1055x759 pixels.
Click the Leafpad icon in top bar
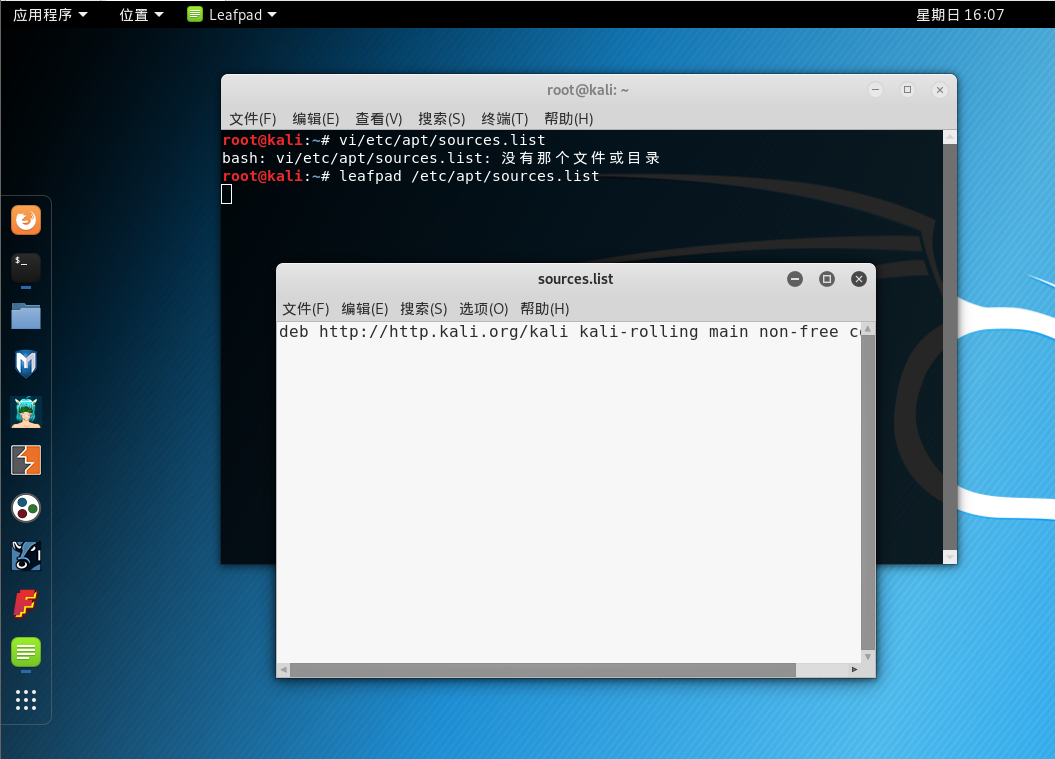point(195,14)
